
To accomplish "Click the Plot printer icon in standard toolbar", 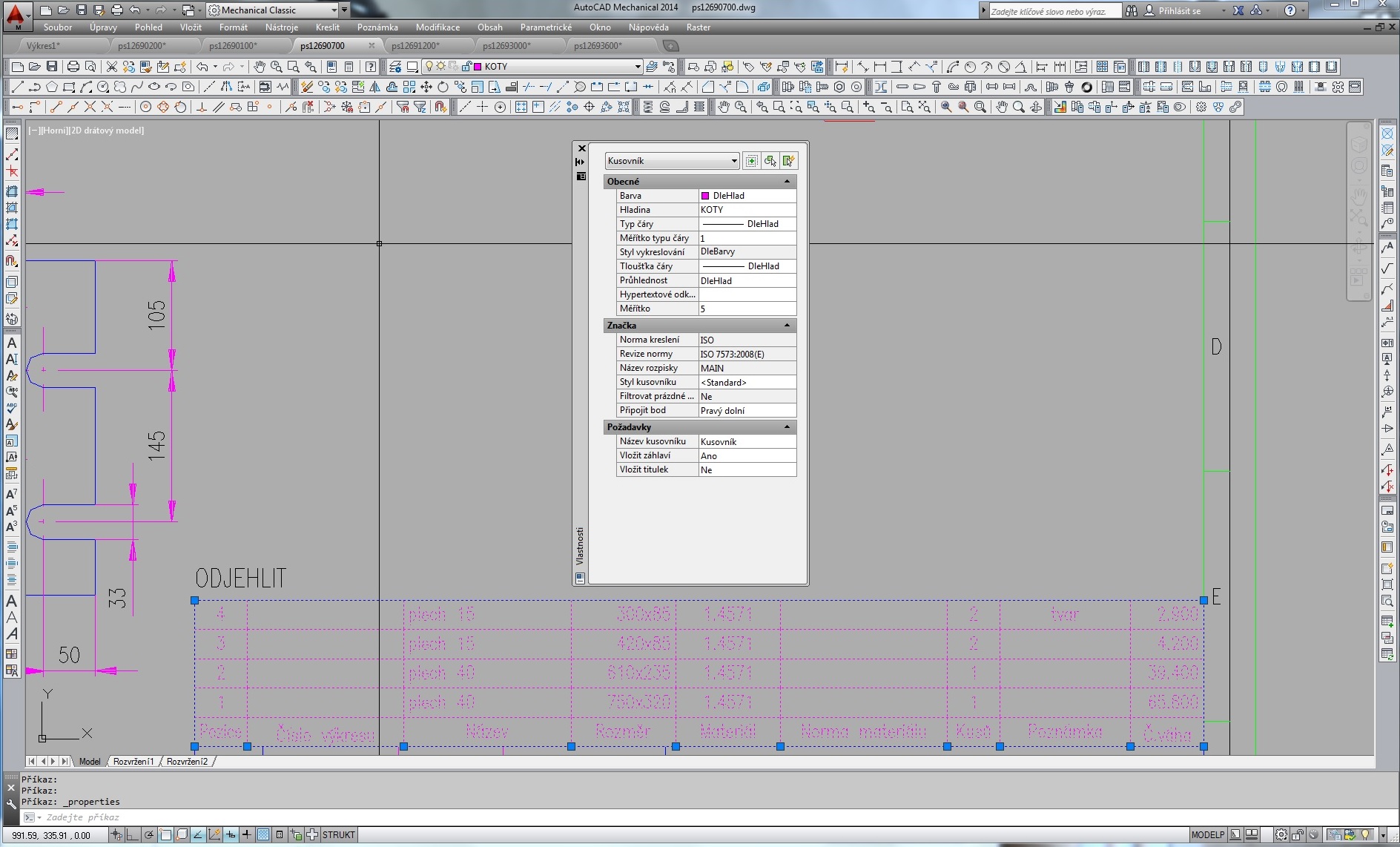I will pyautogui.click(x=73, y=67).
